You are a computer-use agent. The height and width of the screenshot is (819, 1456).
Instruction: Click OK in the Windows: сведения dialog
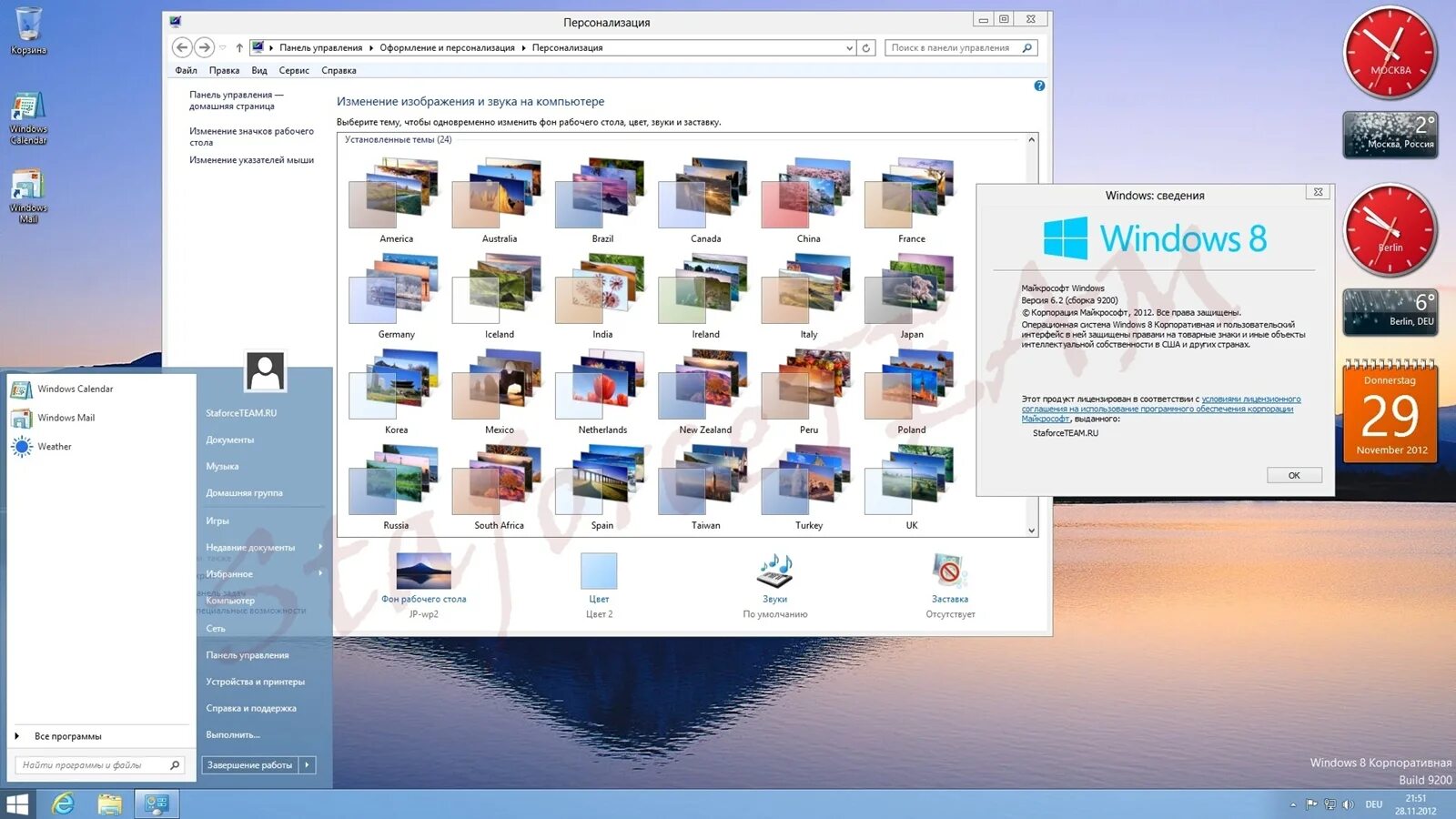point(1293,474)
